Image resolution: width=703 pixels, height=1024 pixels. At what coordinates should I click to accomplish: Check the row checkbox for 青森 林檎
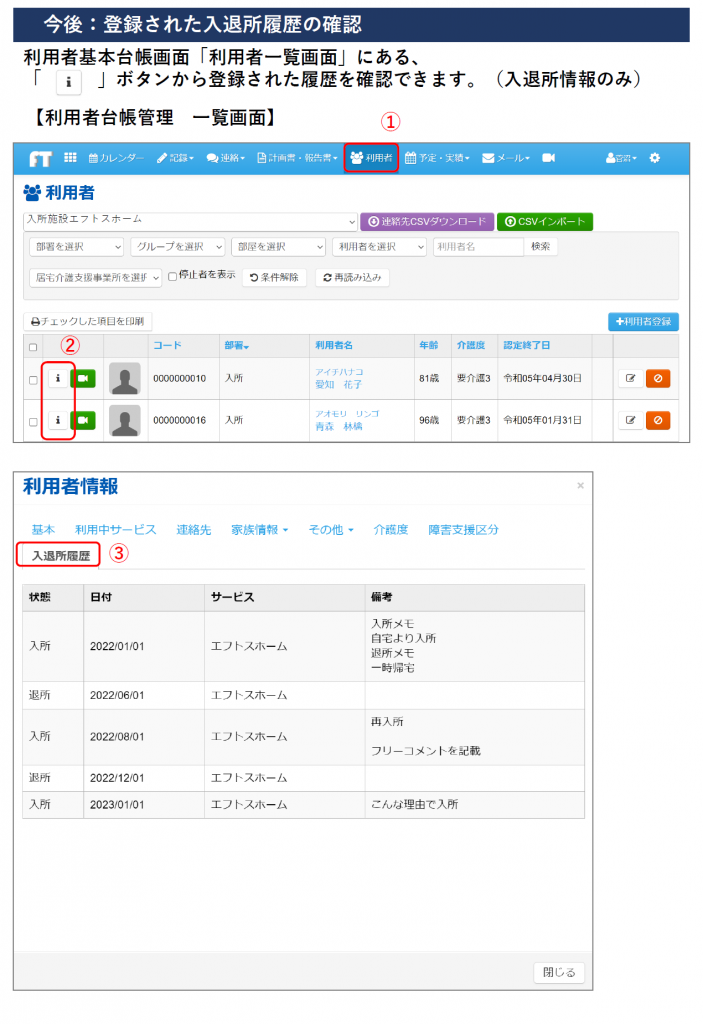pyautogui.click(x=33, y=421)
